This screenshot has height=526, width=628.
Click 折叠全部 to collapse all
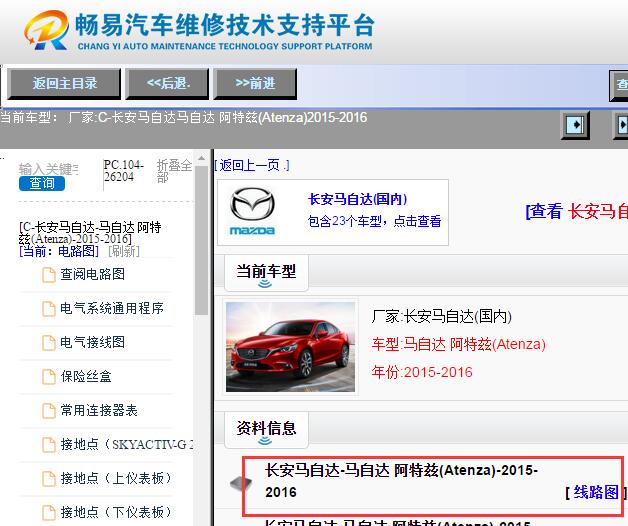(x=174, y=171)
